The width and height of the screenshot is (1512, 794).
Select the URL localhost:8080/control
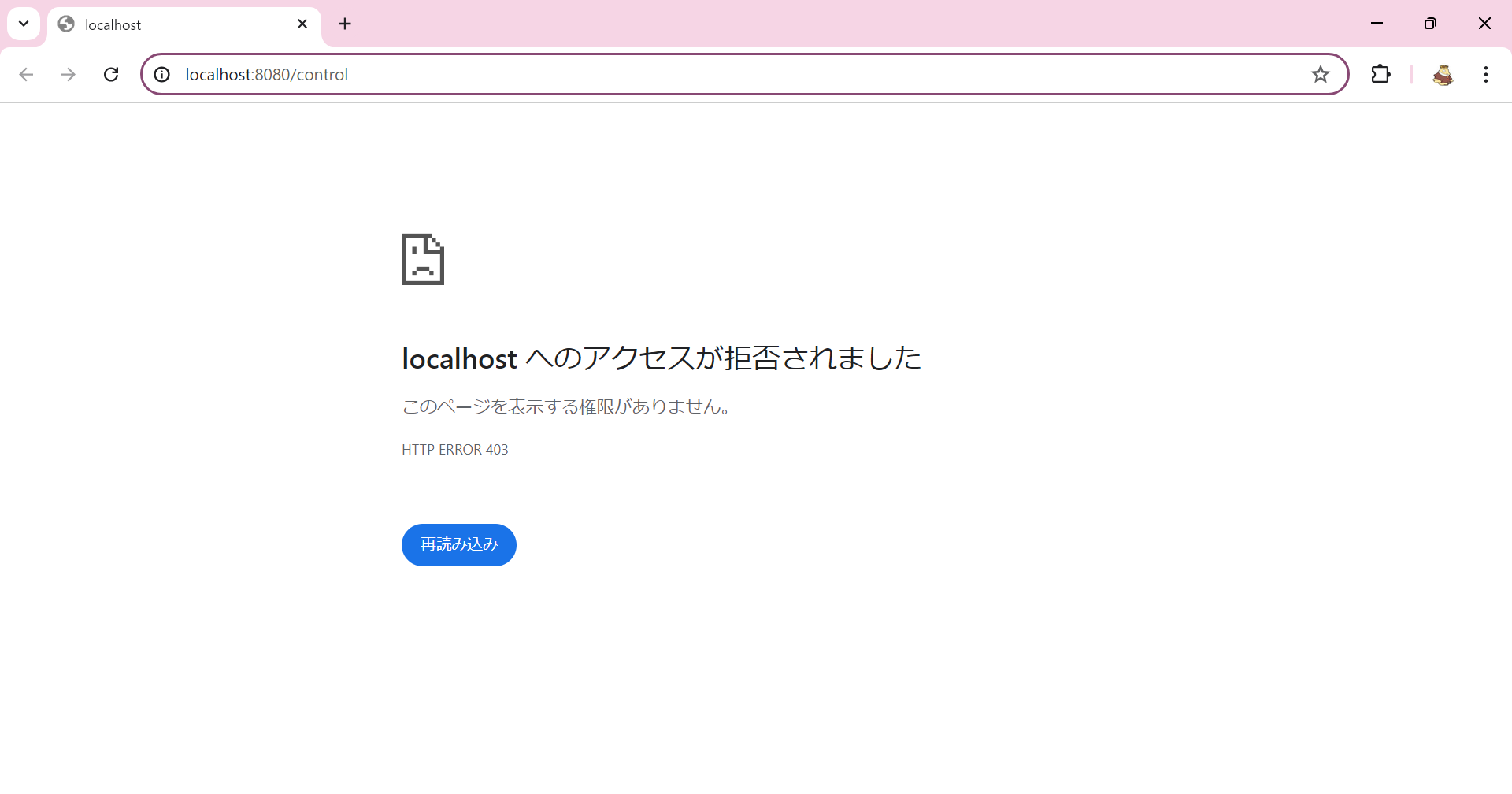[x=266, y=74]
